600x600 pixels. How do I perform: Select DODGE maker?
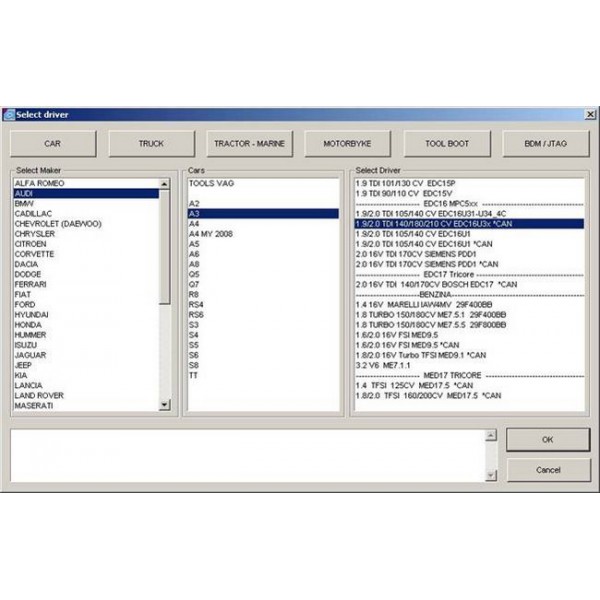pyautogui.click(x=86, y=274)
